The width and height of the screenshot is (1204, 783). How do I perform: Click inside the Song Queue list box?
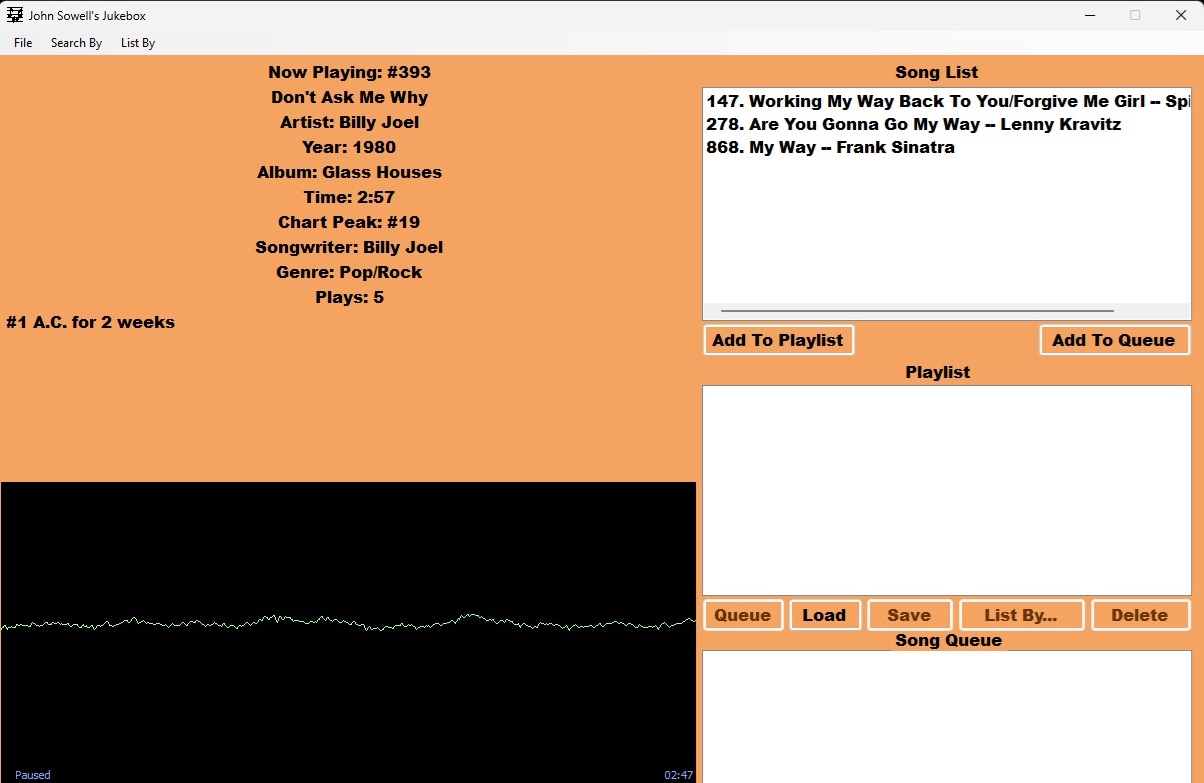946,715
